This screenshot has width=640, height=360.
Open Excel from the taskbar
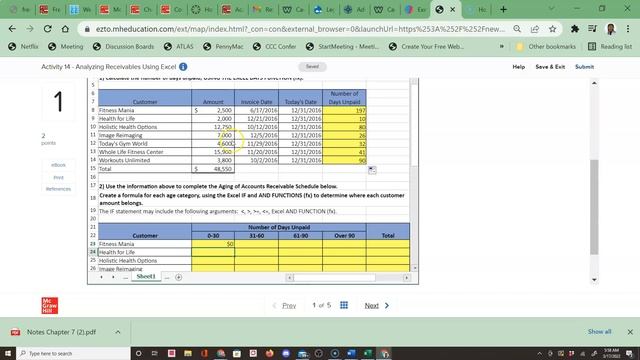point(367,353)
